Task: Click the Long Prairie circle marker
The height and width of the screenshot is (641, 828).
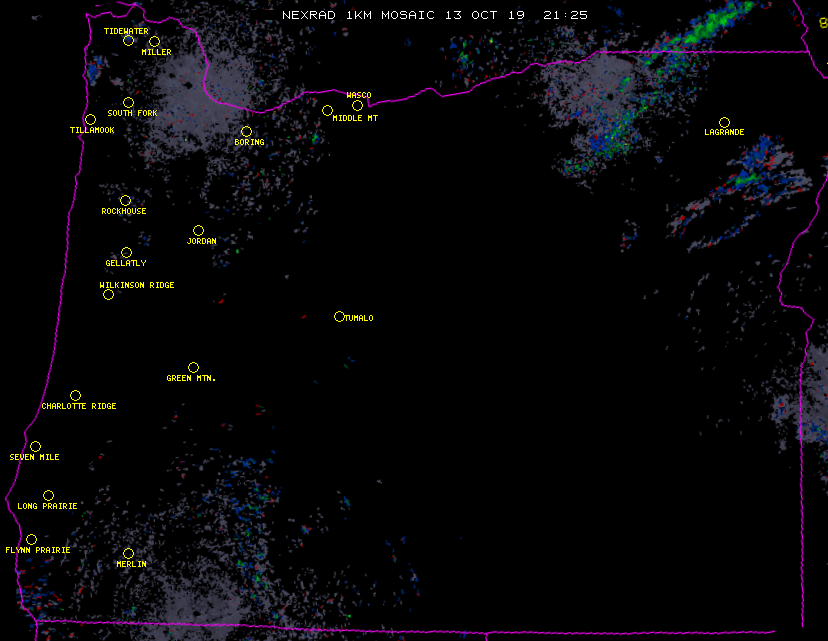Action: [x=48, y=495]
